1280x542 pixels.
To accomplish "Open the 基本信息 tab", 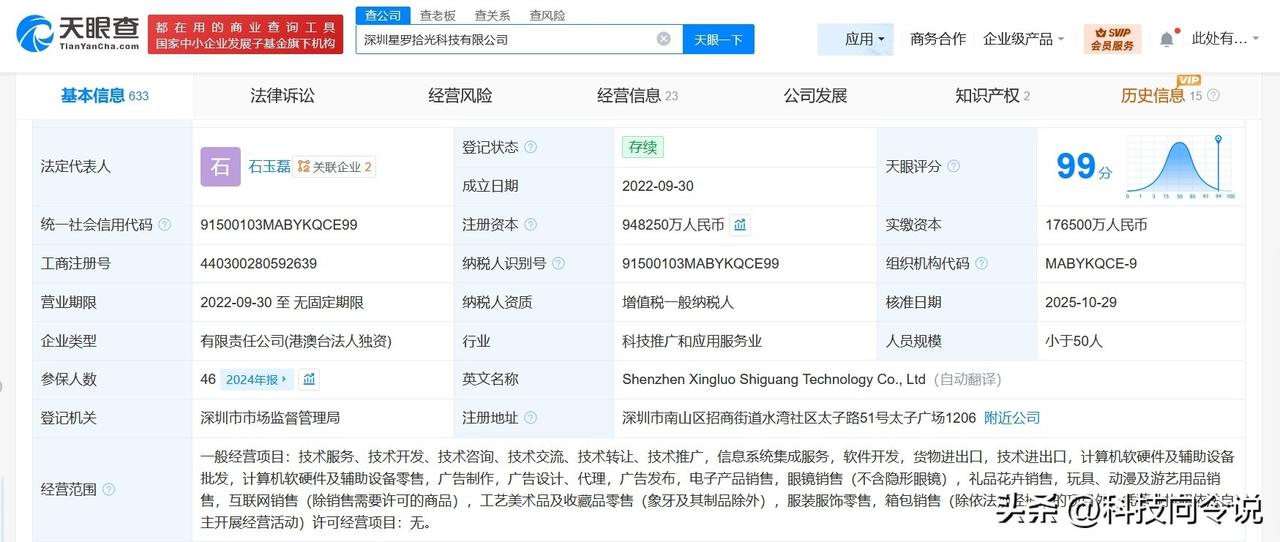I will point(104,96).
